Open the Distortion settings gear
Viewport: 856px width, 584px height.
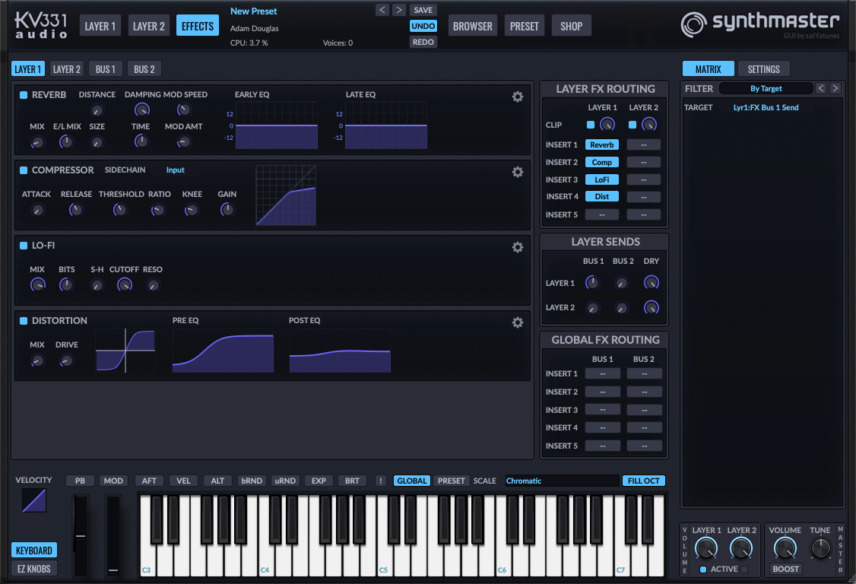click(x=518, y=323)
